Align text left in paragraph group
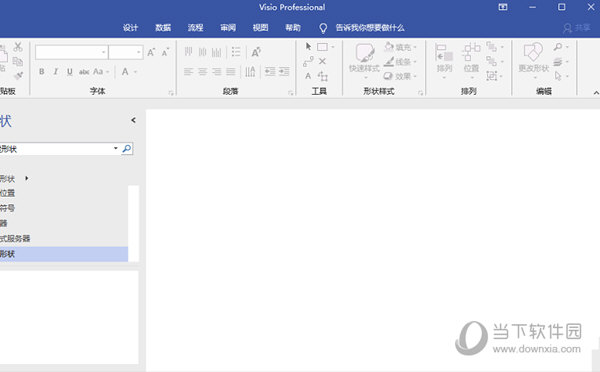Screen dimensions: 600x372 (188, 72)
